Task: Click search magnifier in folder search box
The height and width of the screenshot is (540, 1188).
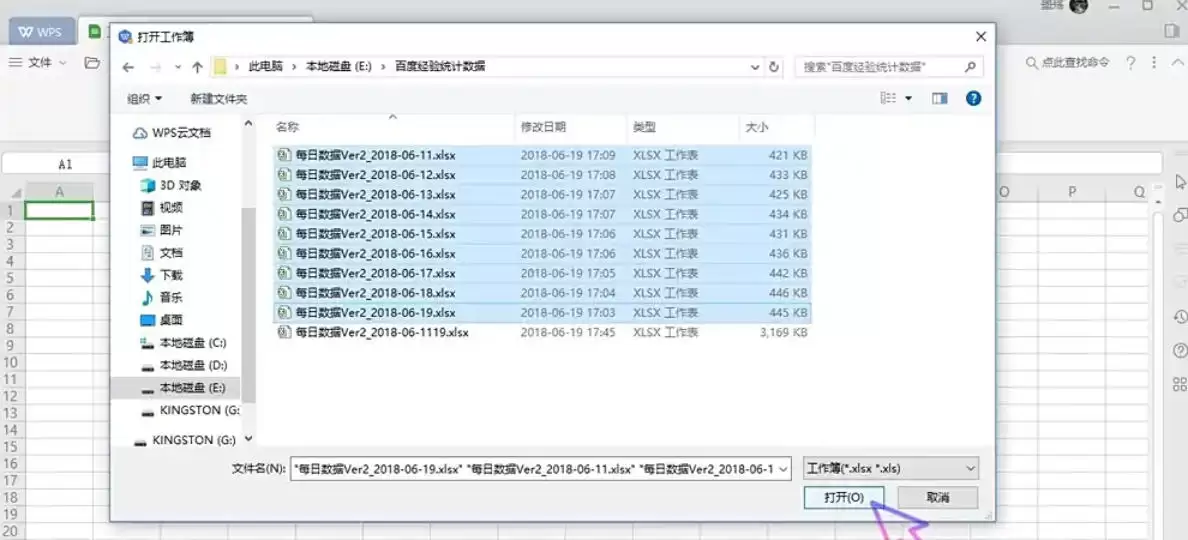Action: [970, 67]
